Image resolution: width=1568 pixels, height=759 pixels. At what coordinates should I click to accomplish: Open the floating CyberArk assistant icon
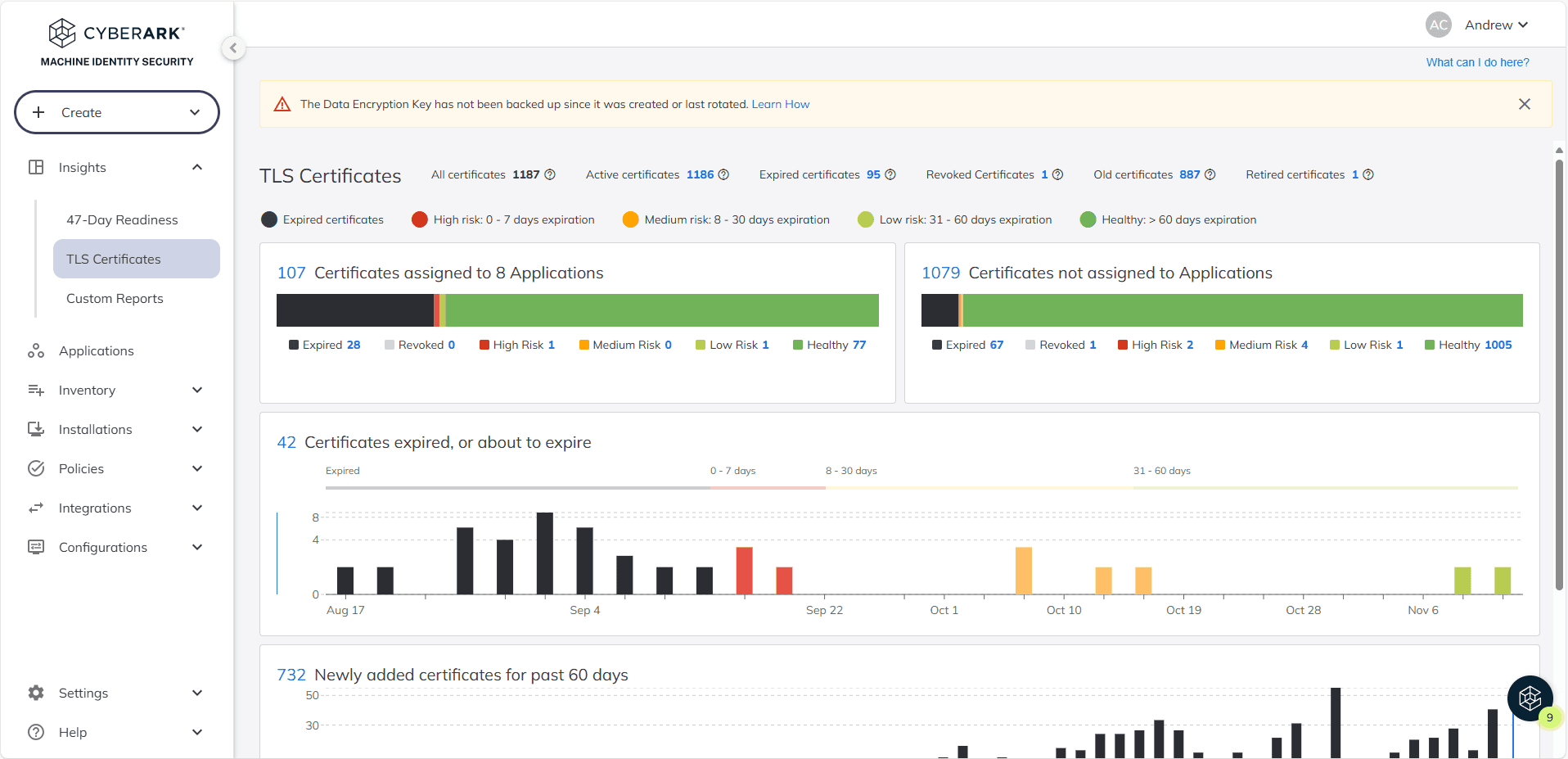pos(1530,698)
